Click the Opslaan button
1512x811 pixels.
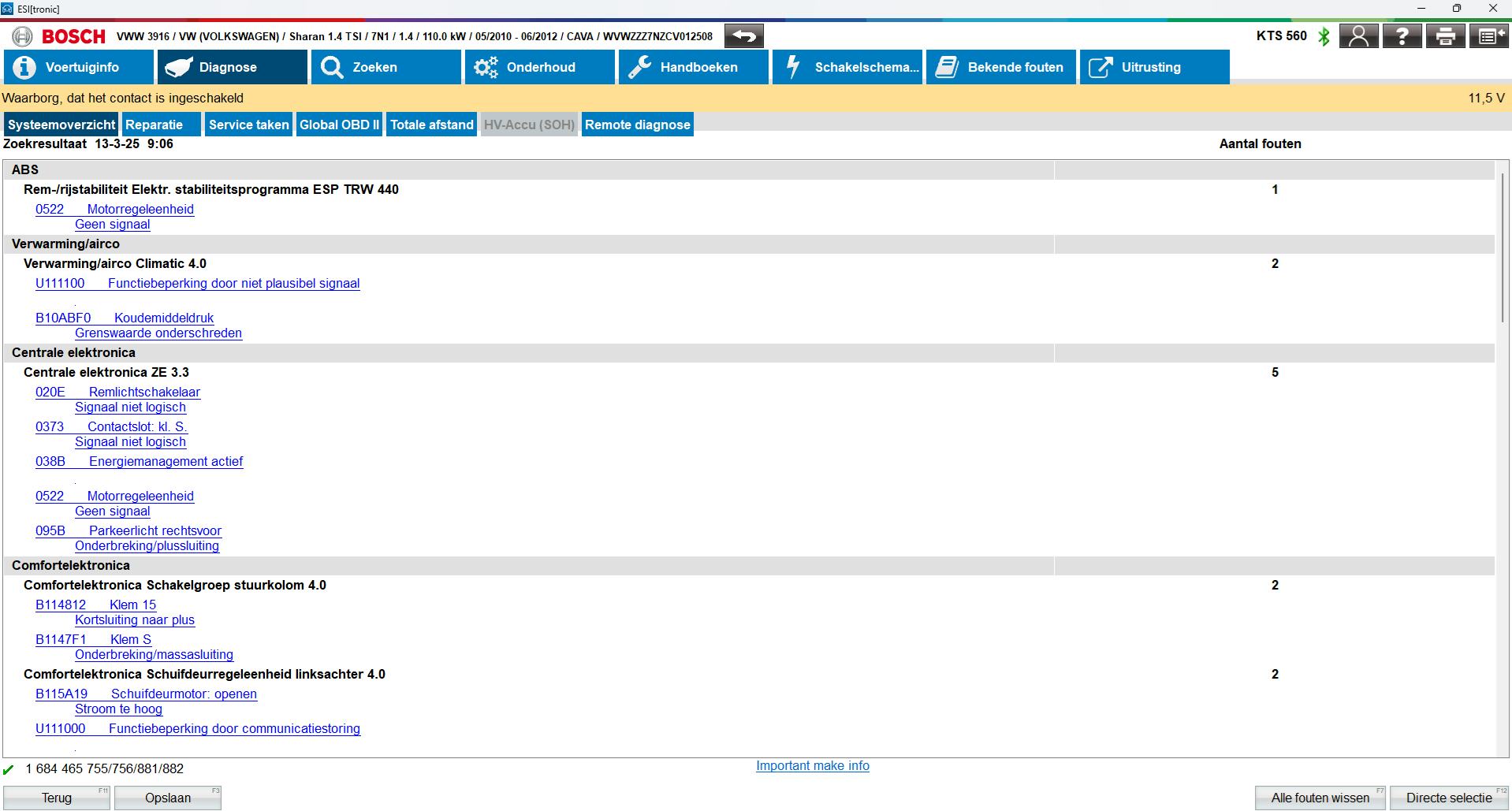(x=167, y=798)
